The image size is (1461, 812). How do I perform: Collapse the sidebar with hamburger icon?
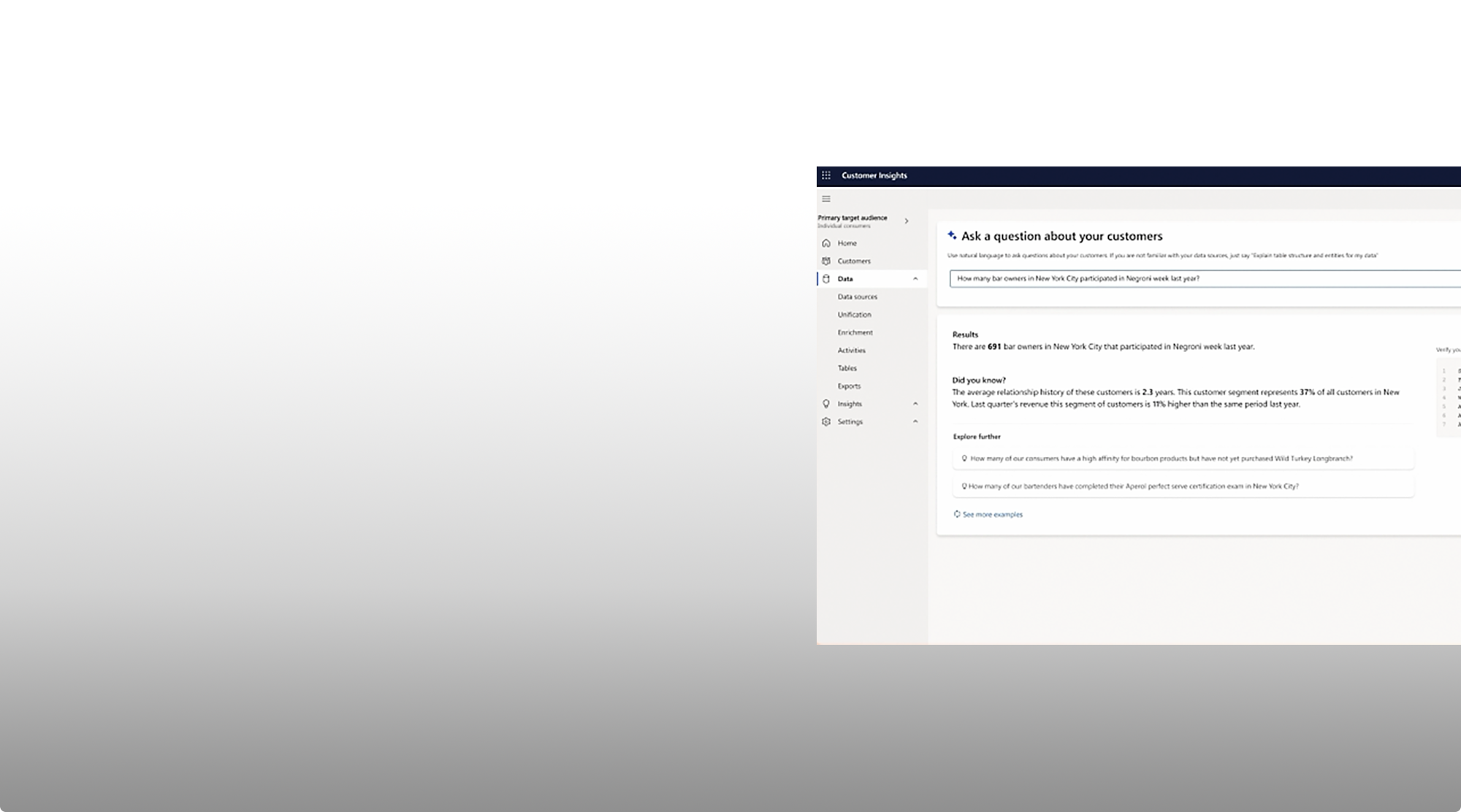pos(826,199)
